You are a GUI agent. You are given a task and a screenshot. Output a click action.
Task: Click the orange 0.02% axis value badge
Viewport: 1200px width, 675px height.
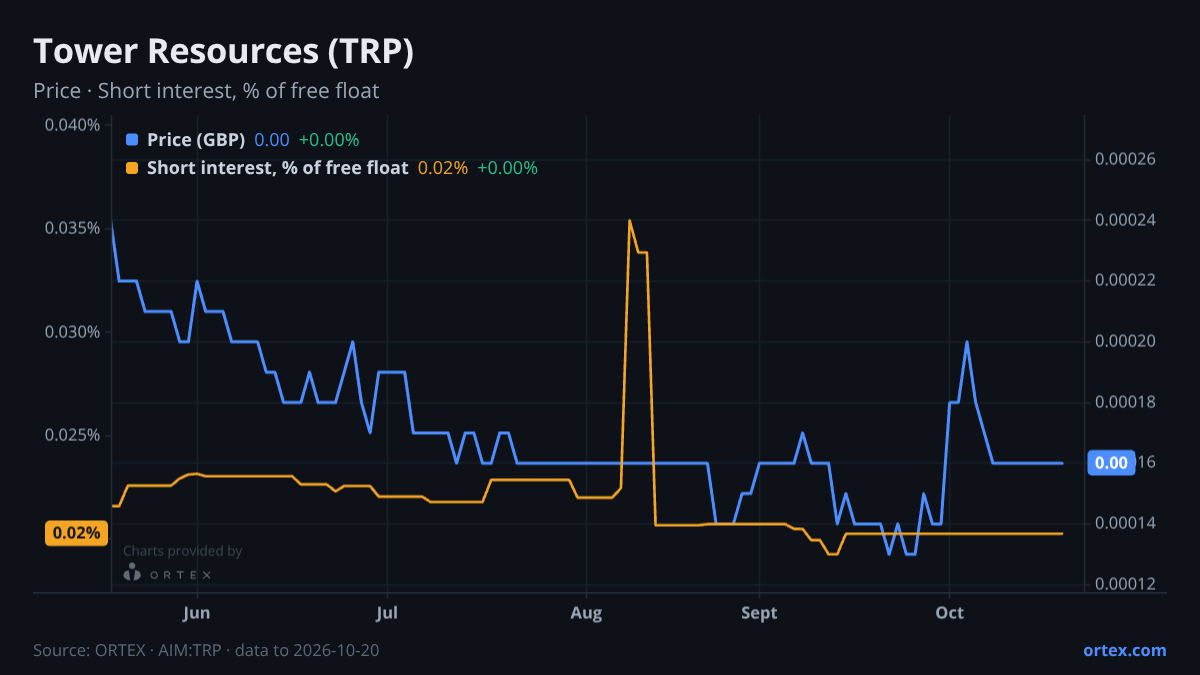point(76,533)
